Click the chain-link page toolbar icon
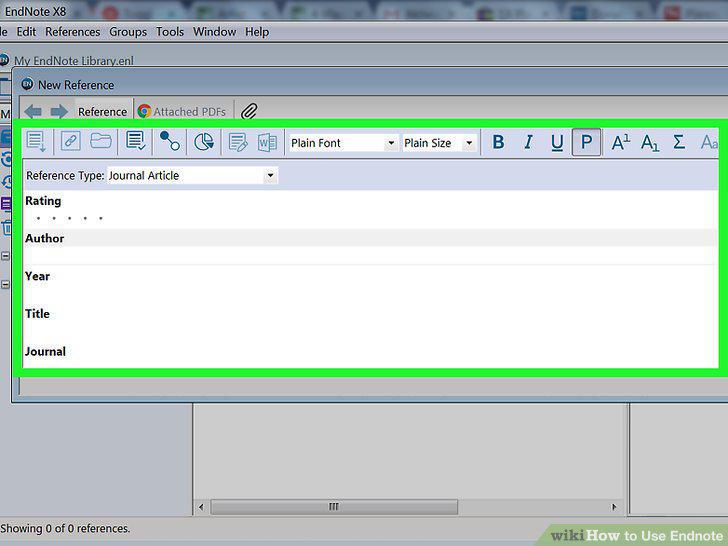The image size is (728, 546). pyautogui.click(x=71, y=141)
